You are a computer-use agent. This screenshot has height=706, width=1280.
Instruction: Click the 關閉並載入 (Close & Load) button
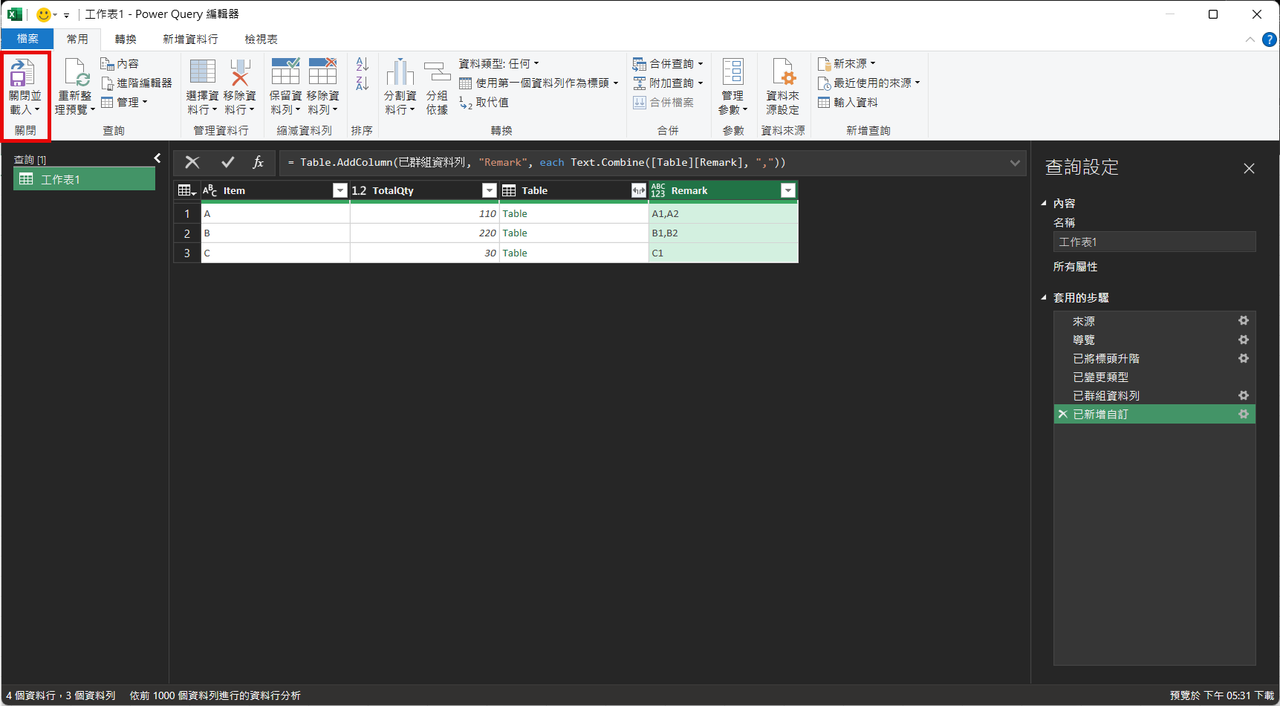click(25, 87)
